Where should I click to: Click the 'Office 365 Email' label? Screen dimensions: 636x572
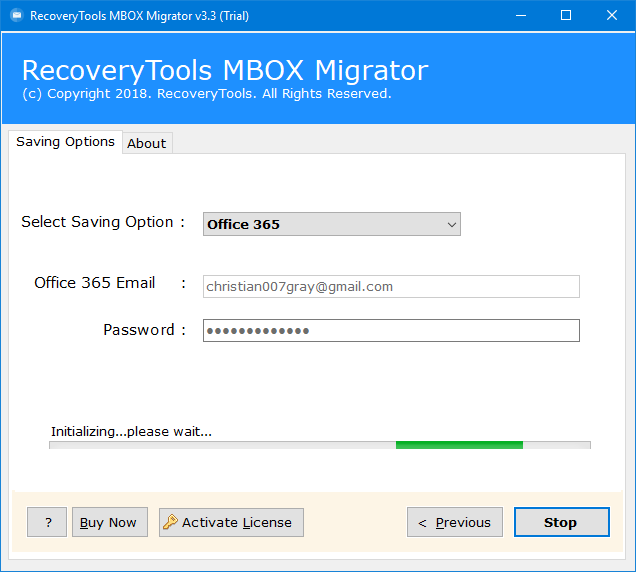pos(95,283)
